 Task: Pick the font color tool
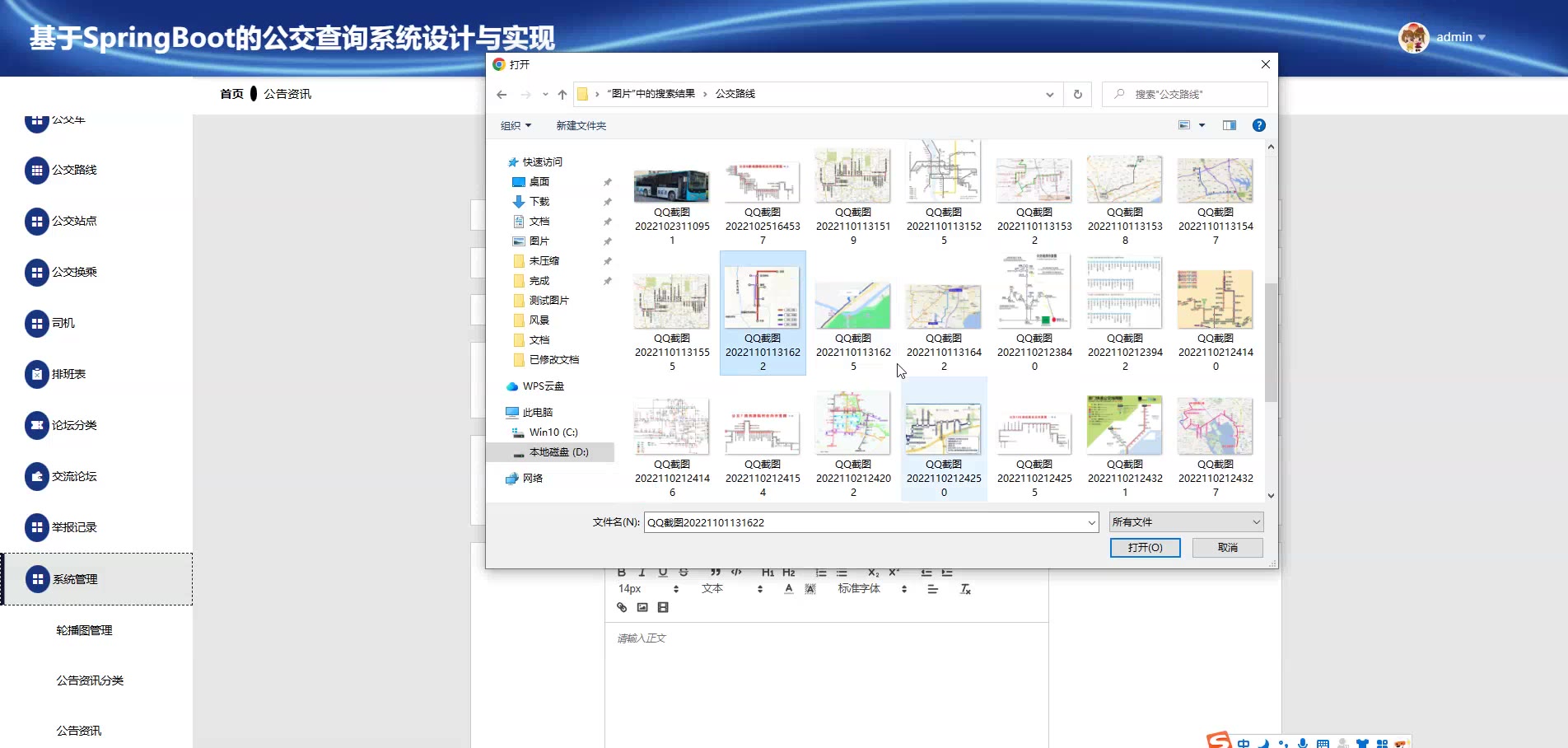click(788, 589)
